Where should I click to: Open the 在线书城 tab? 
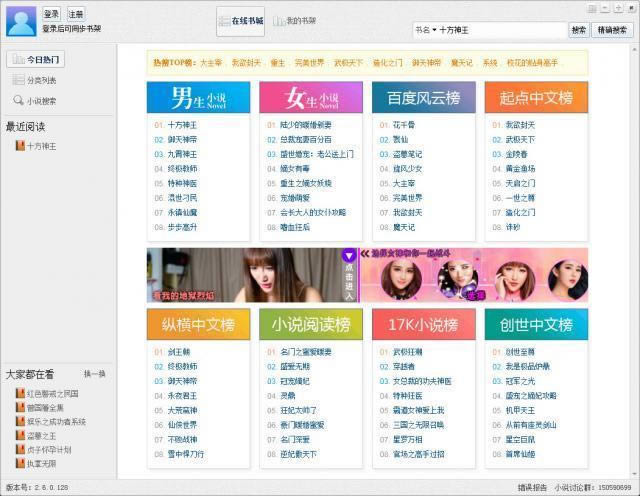click(240, 21)
